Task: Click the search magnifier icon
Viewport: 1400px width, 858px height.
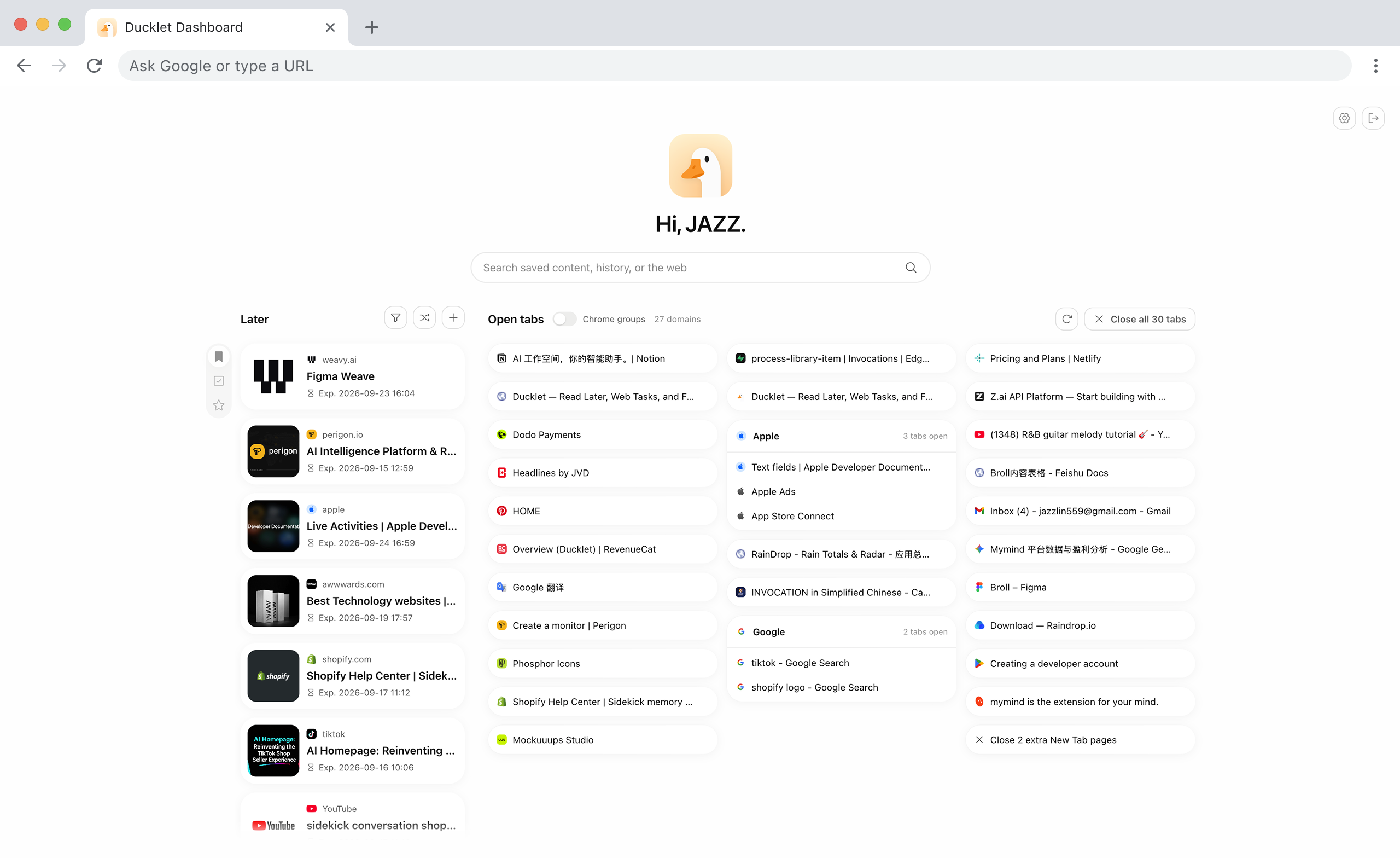Action: click(911, 267)
